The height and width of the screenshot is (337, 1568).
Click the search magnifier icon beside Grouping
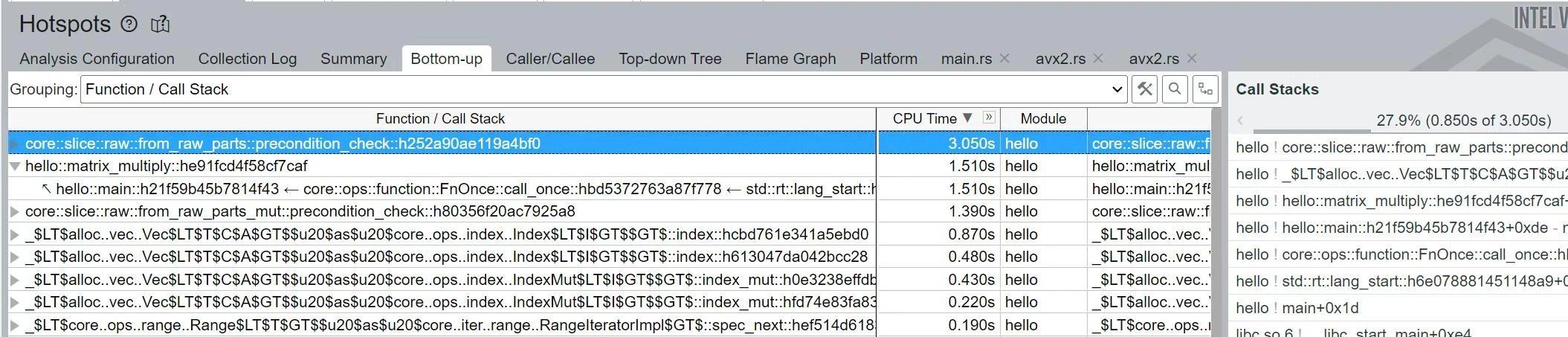click(1175, 89)
